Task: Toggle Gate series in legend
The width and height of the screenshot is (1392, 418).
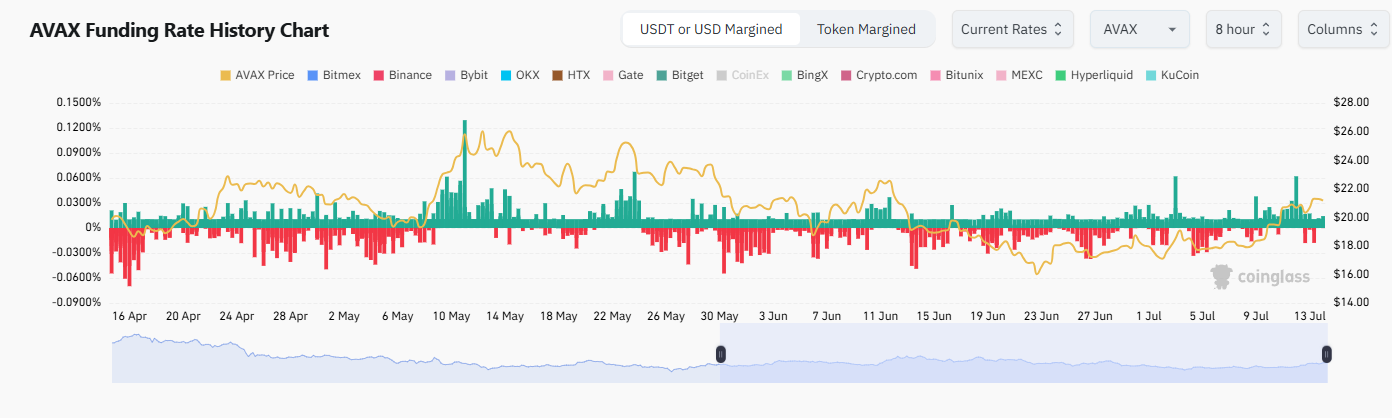Action: click(622, 75)
